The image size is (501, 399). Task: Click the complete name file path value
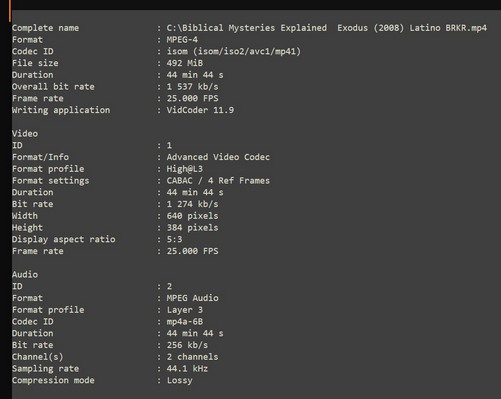[327, 28]
